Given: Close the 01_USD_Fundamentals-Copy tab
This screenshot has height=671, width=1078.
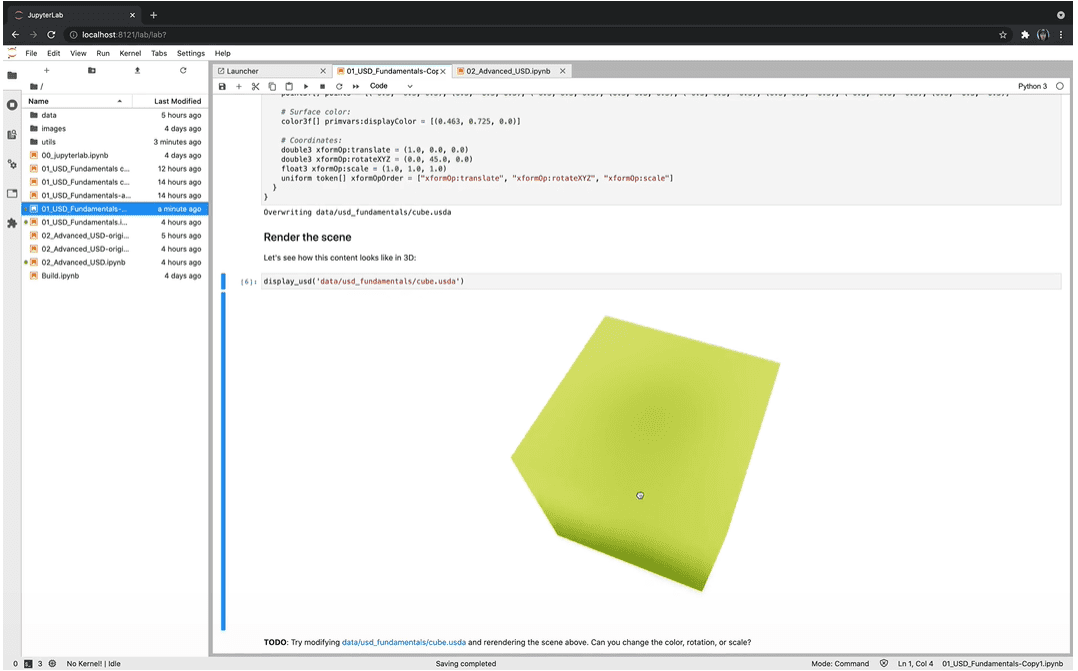Looking at the screenshot, I should pyautogui.click(x=443, y=72).
